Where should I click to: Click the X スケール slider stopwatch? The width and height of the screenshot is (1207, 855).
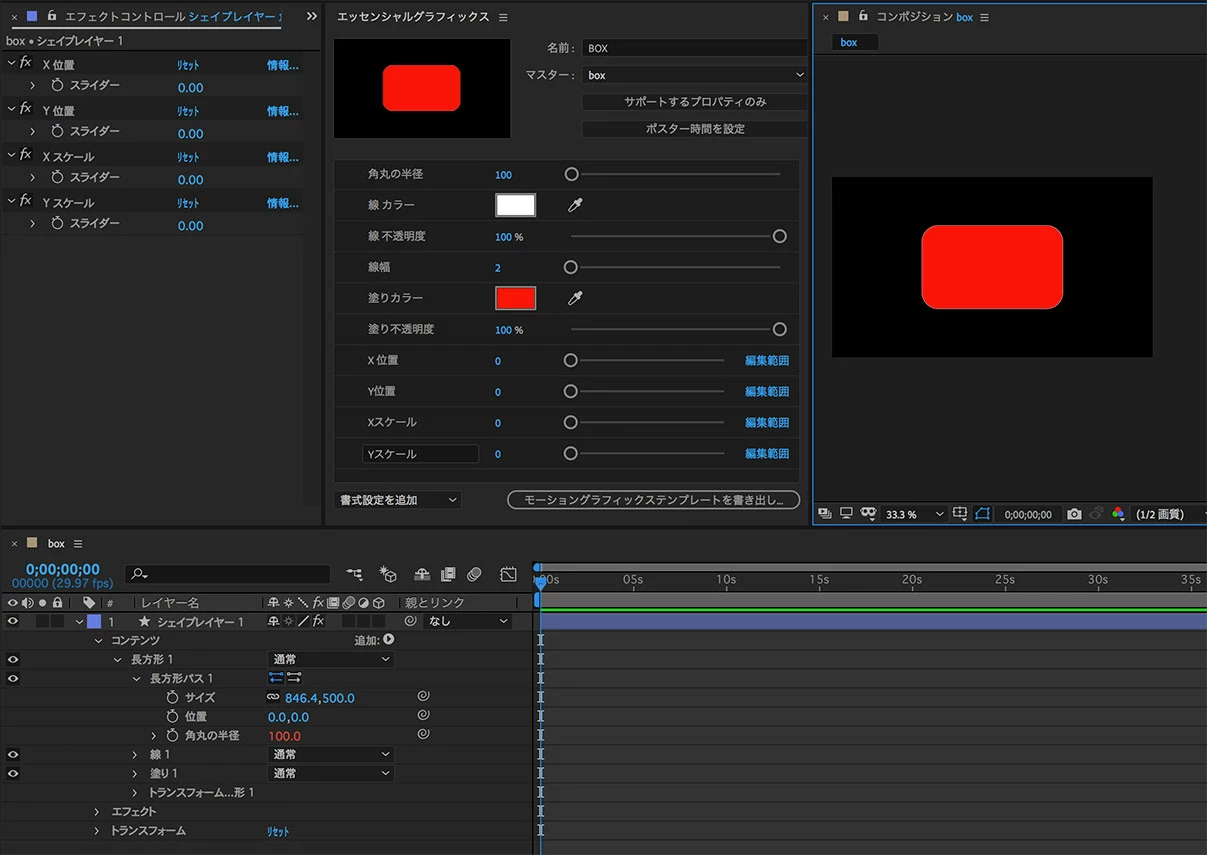coord(57,178)
